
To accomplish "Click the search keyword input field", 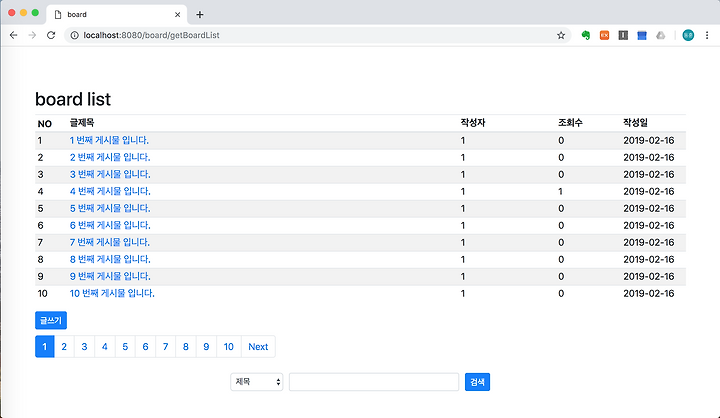I will click(374, 382).
